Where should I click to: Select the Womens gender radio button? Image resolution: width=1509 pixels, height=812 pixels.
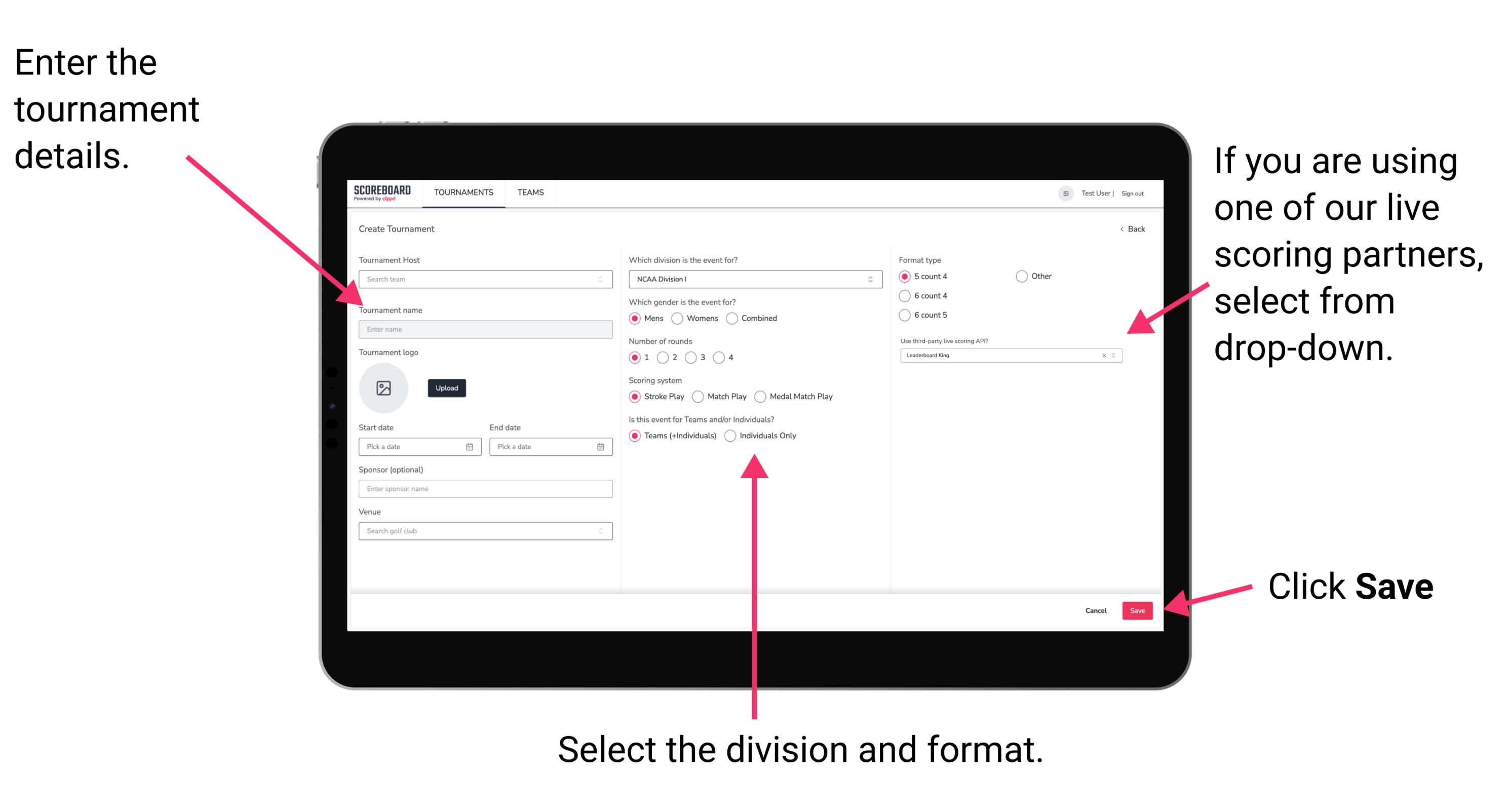click(678, 318)
